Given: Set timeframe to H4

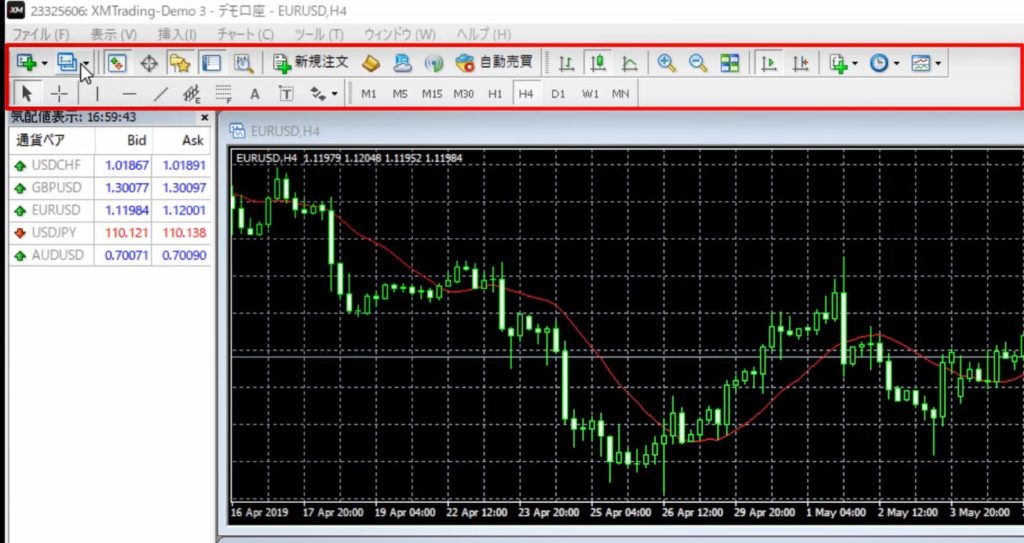Looking at the screenshot, I should tap(526, 94).
